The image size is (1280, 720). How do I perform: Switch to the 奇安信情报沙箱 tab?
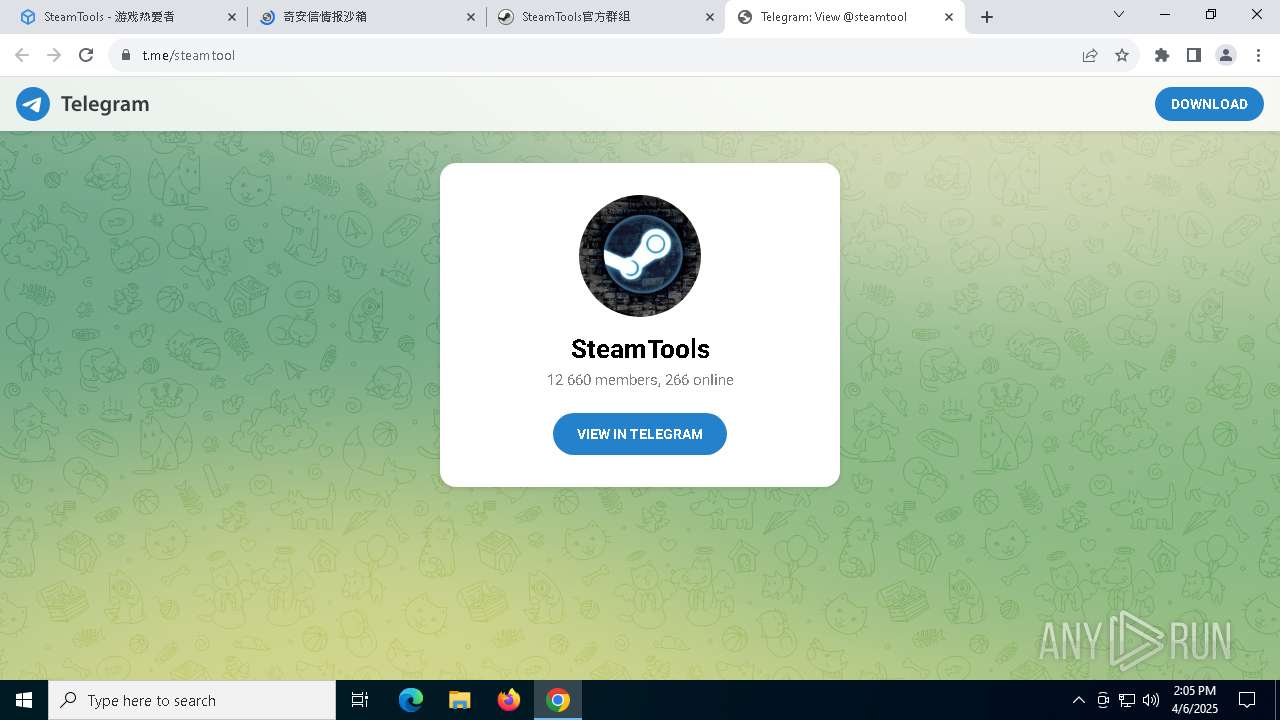click(367, 17)
